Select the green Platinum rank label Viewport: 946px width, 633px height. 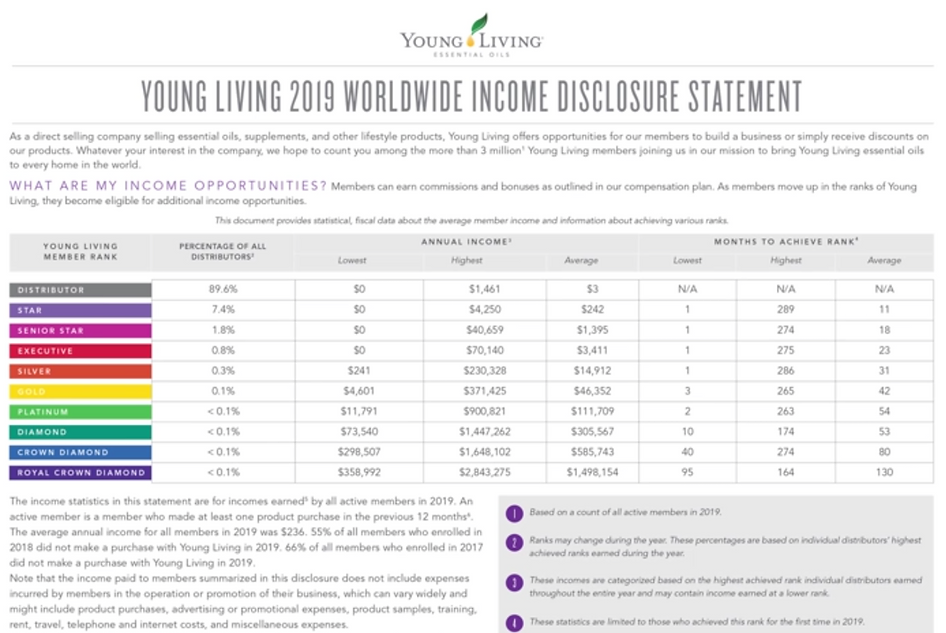tap(80, 412)
